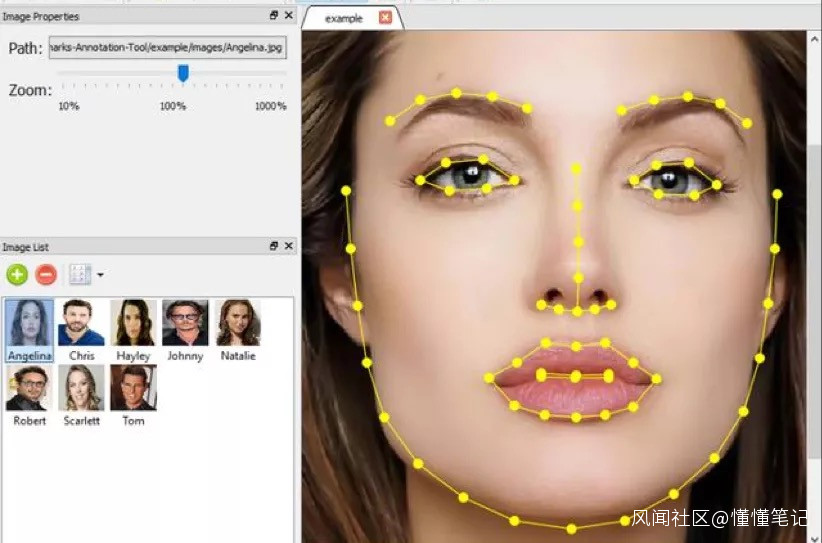Click the Path input field
Viewport: 822px width, 543px height.
tap(168, 48)
